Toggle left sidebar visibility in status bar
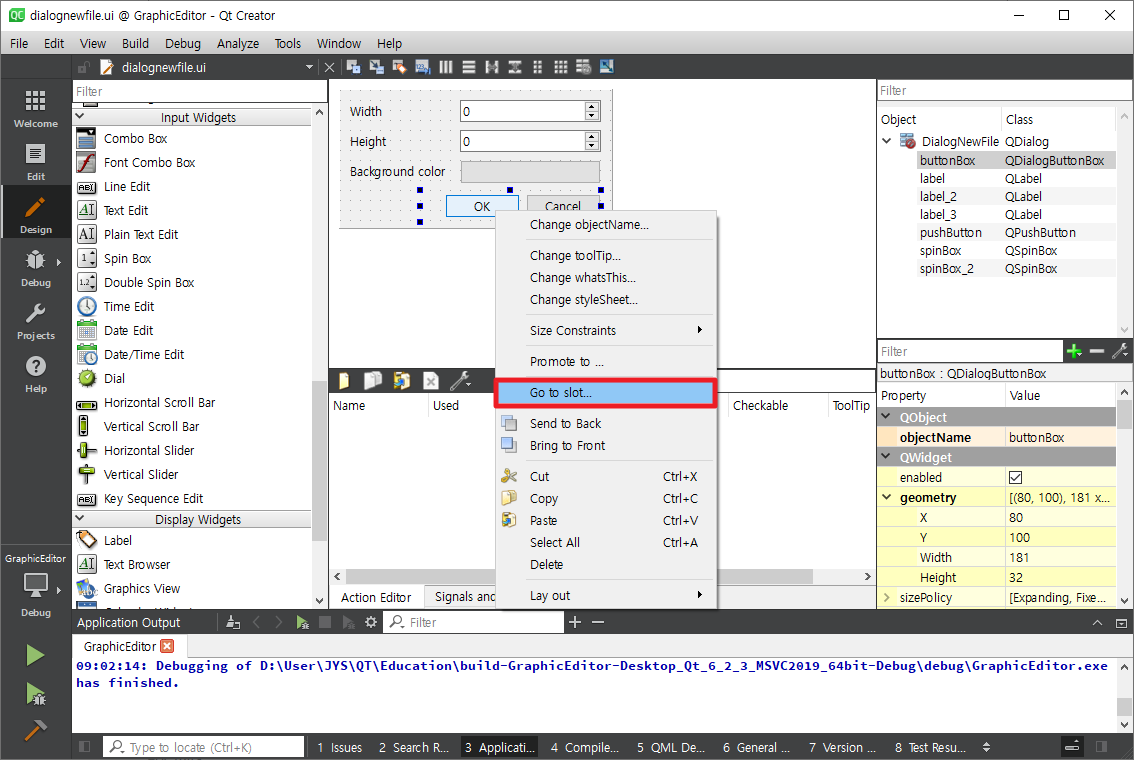 pos(85,747)
